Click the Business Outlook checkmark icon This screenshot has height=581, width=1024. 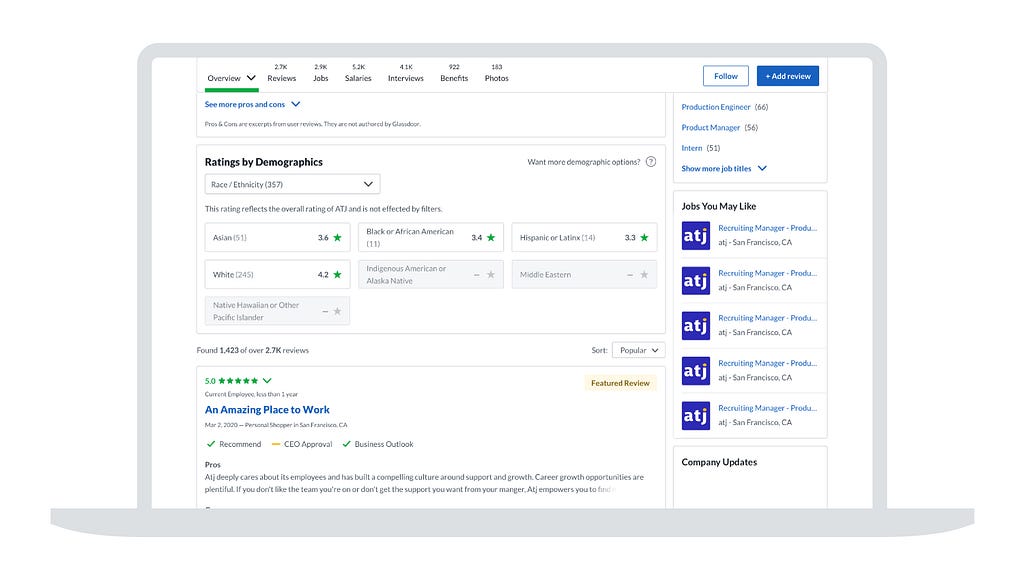(346, 444)
